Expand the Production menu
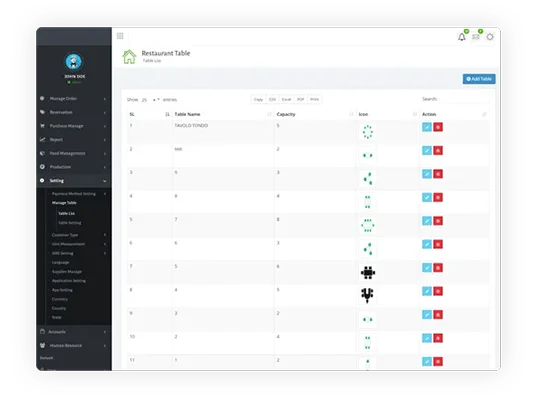The height and width of the screenshot is (397, 555). (74, 167)
